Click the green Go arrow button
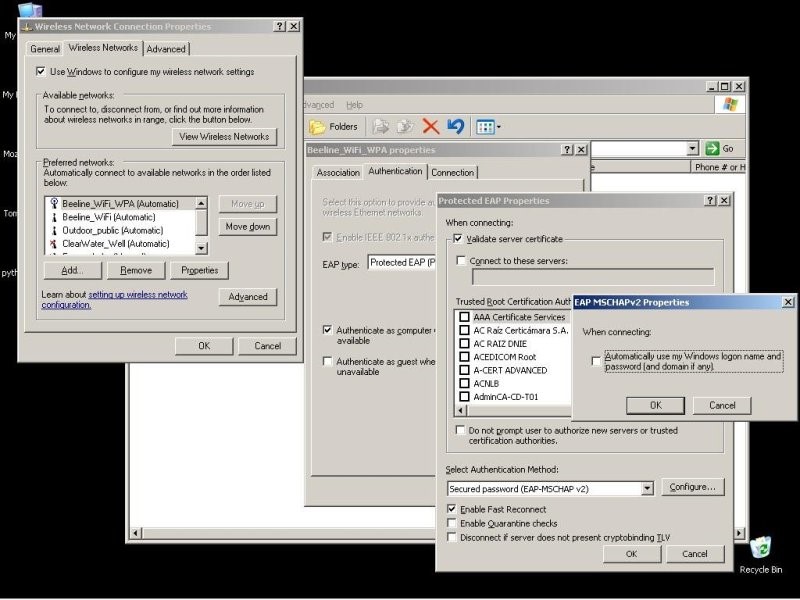Viewport: 800px width, 600px height. point(712,148)
